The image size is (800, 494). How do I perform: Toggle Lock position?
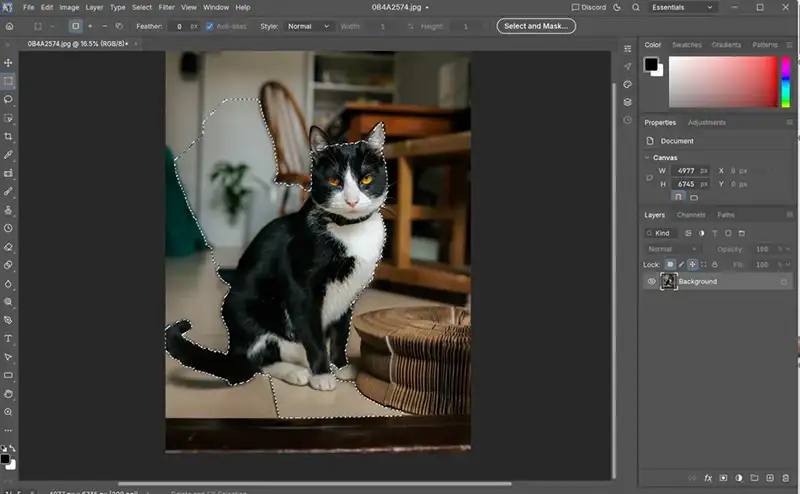point(692,264)
